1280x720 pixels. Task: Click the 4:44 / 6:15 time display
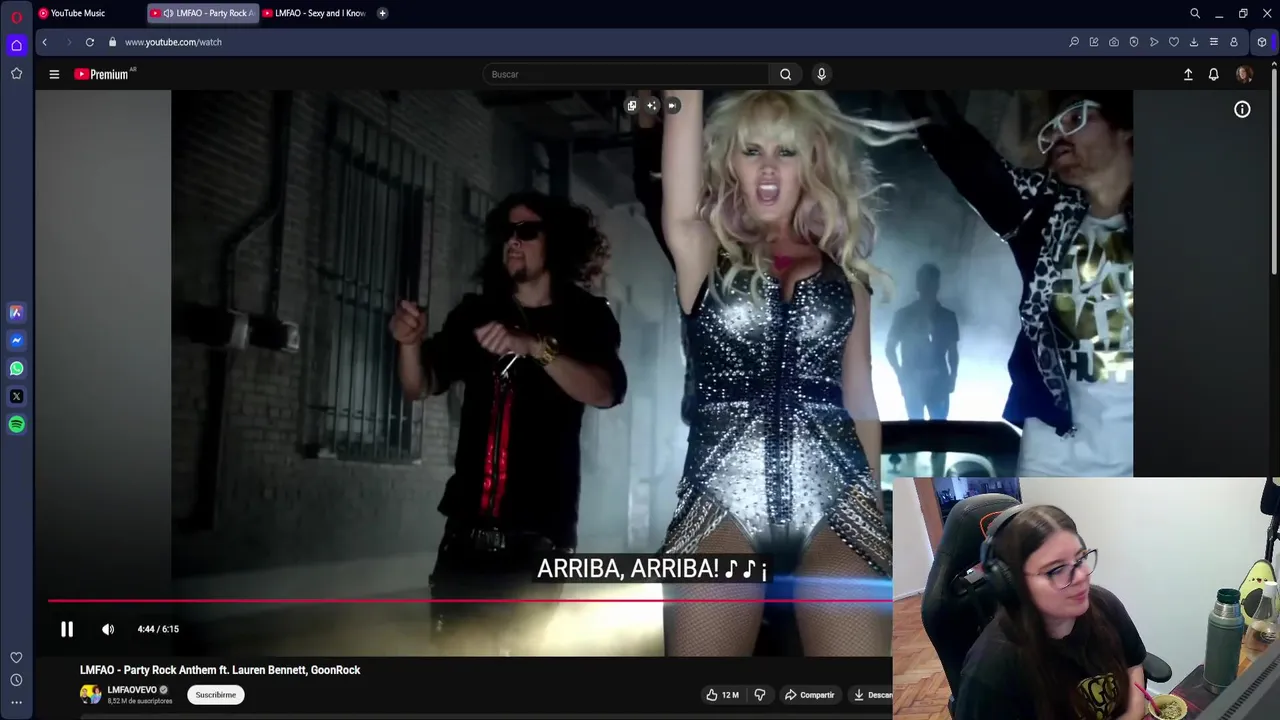158,629
